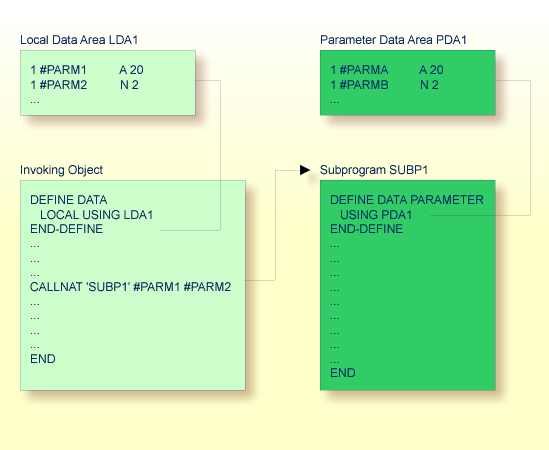Click the 'DEFINE DATA PARAMETER' line
This screenshot has width=549, height=450.
click(406, 200)
